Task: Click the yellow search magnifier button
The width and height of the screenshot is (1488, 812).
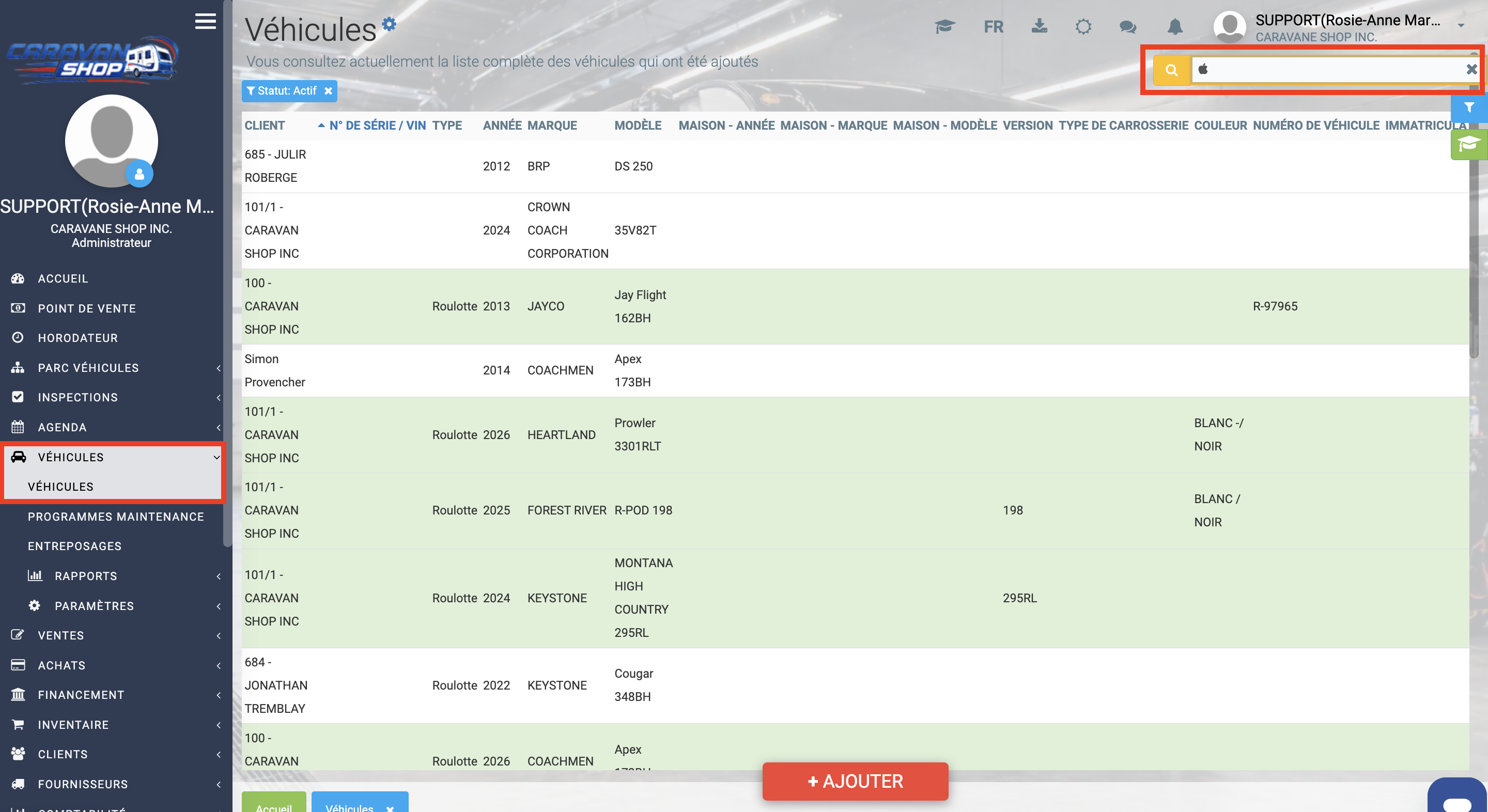Action: pos(1171,70)
